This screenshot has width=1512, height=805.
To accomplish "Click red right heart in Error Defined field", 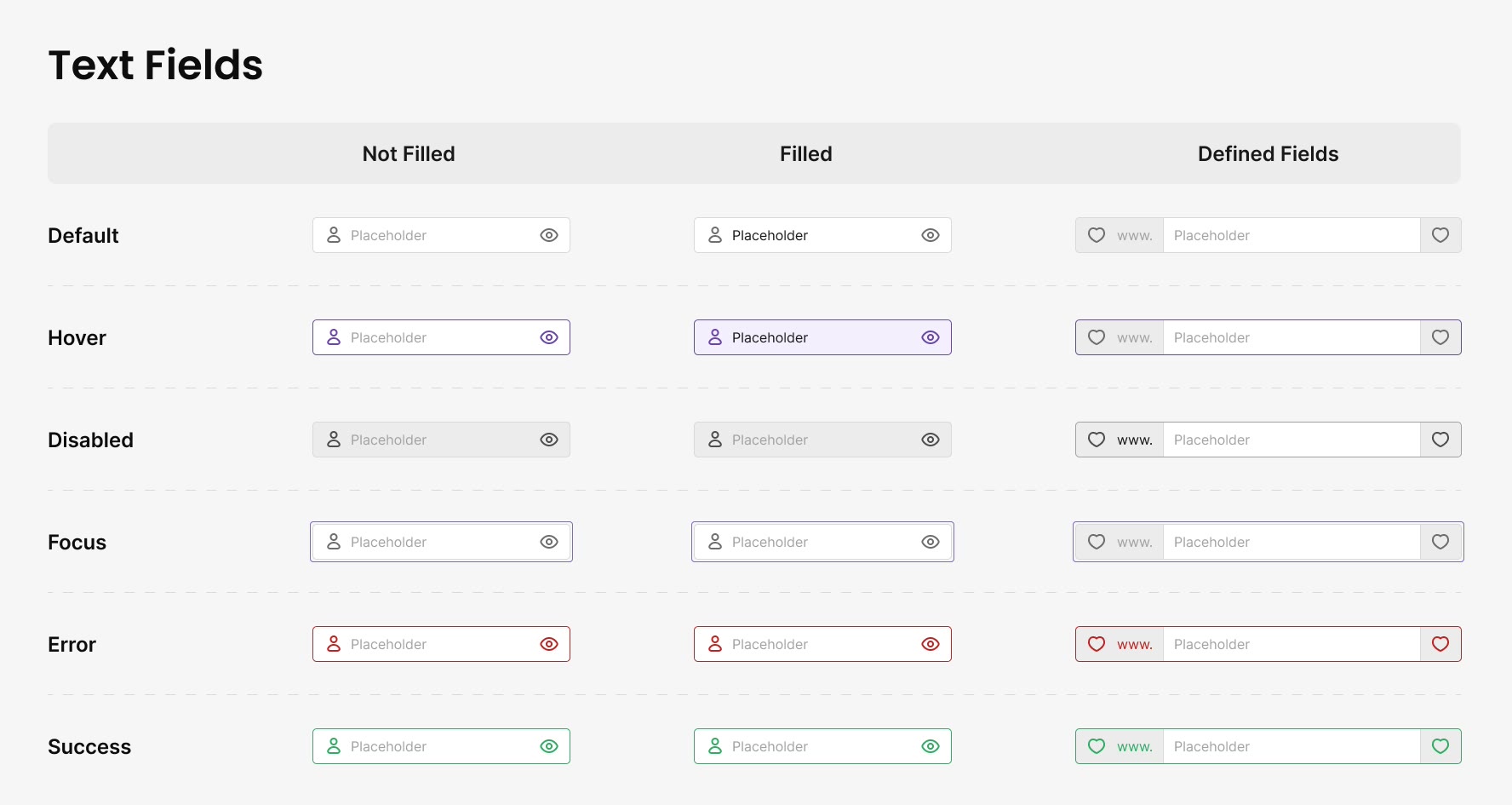I will [x=1440, y=644].
